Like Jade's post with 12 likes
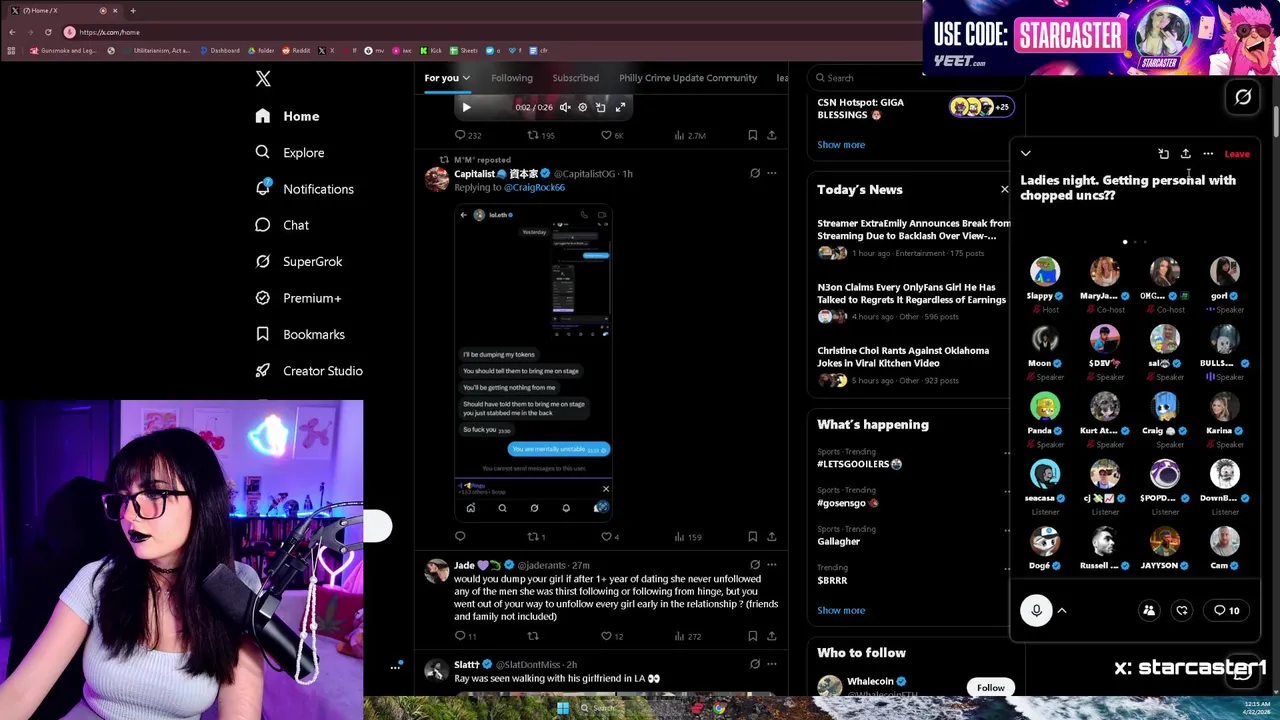1280x720 pixels. [x=612, y=636]
